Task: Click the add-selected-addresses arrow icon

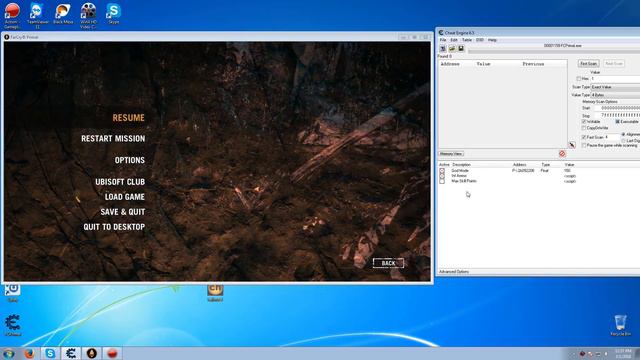Action: tap(572, 145)
